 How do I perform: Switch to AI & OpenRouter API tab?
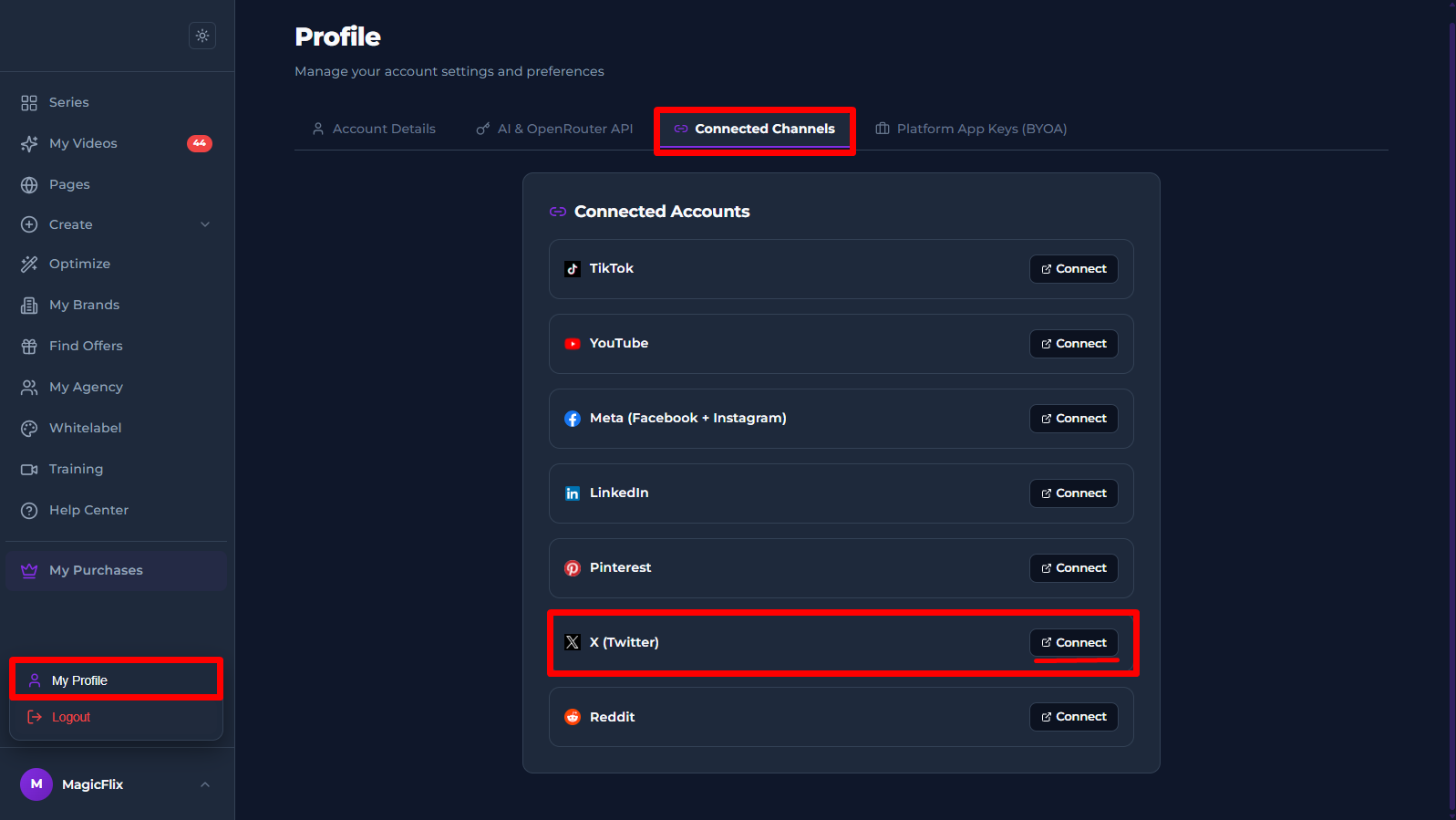tap(554, 129)
